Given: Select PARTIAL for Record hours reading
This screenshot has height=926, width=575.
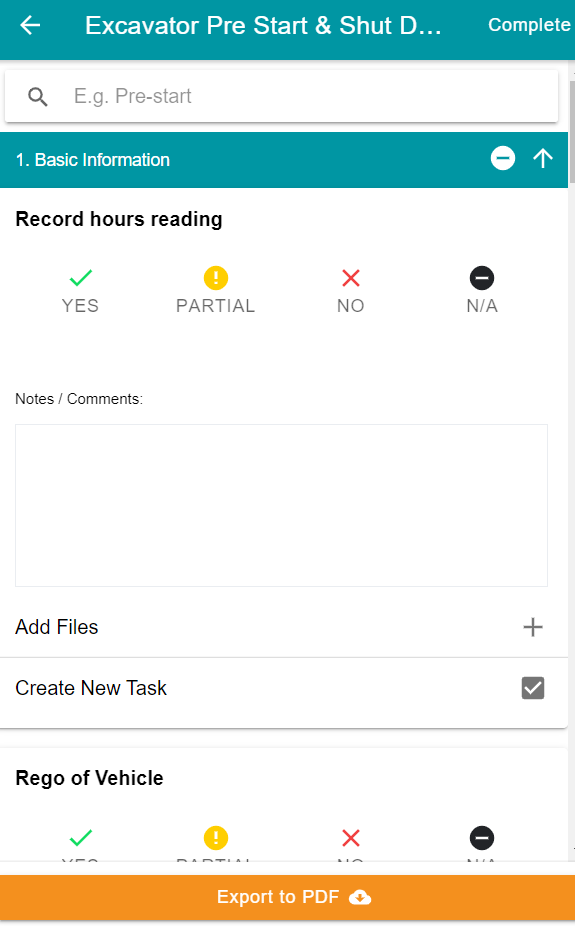Looking at the screenshot, I should 215,291.
